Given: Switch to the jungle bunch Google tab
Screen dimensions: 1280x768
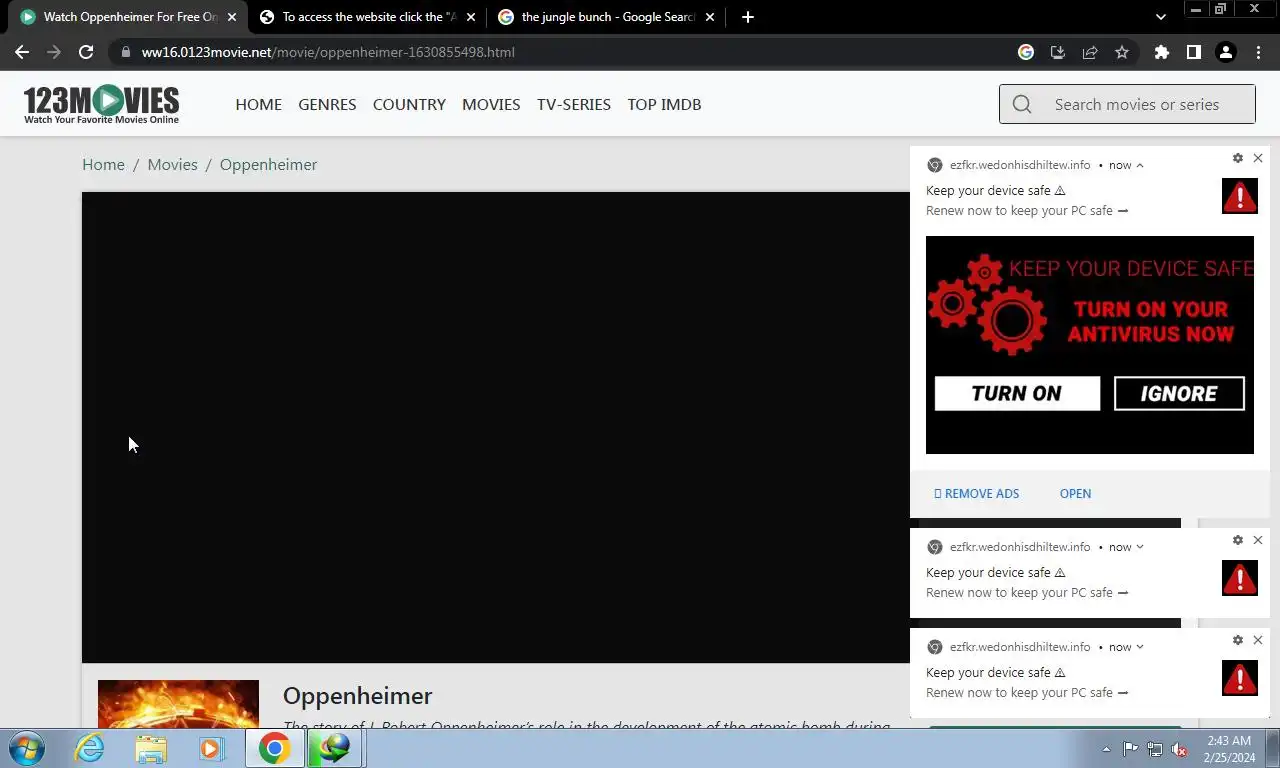Looking at the screenshot, I should (x=605, y=17).
